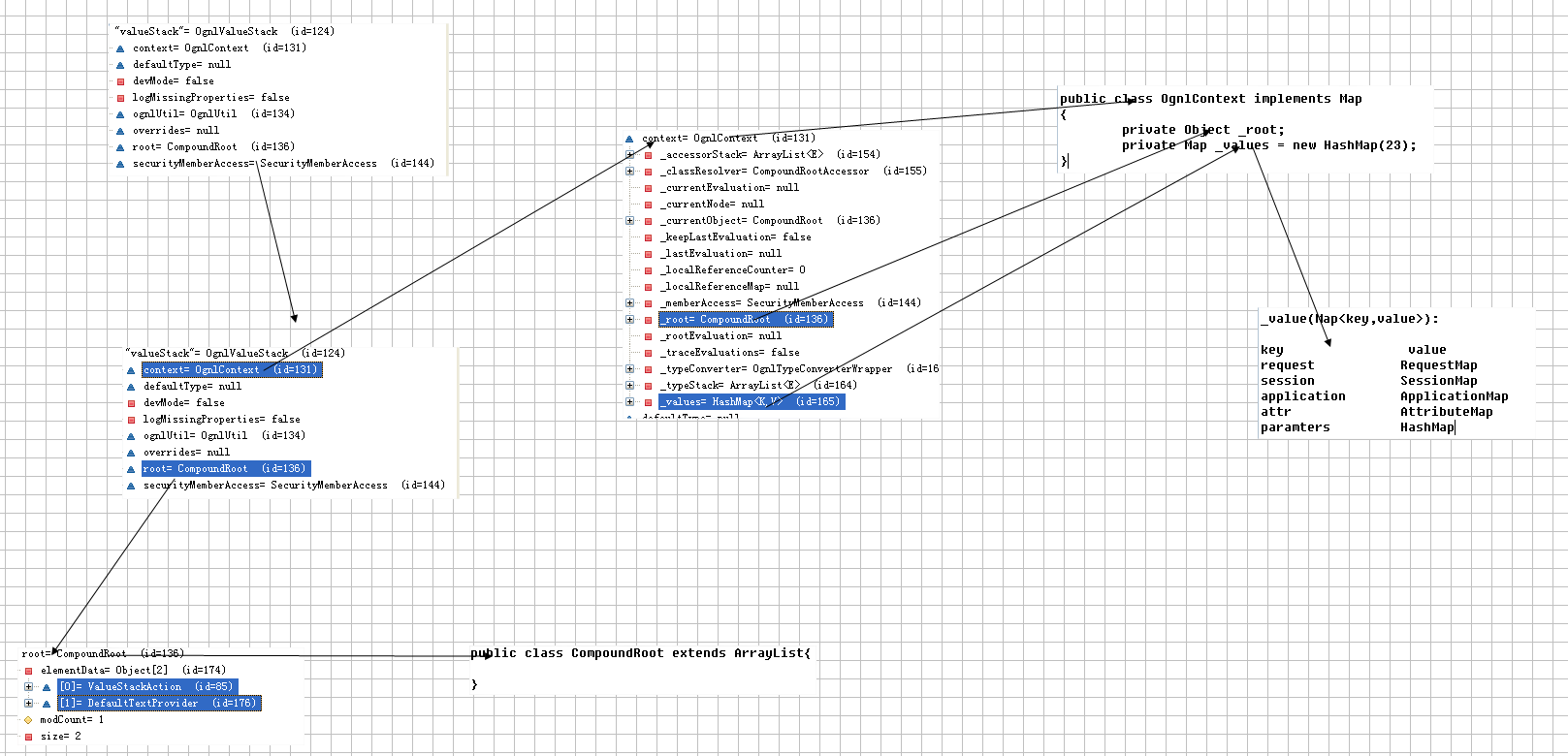Click the red field icon beside _currentObject
Viewport: 1568px width, 756px height.
click(x=649, y=221)
